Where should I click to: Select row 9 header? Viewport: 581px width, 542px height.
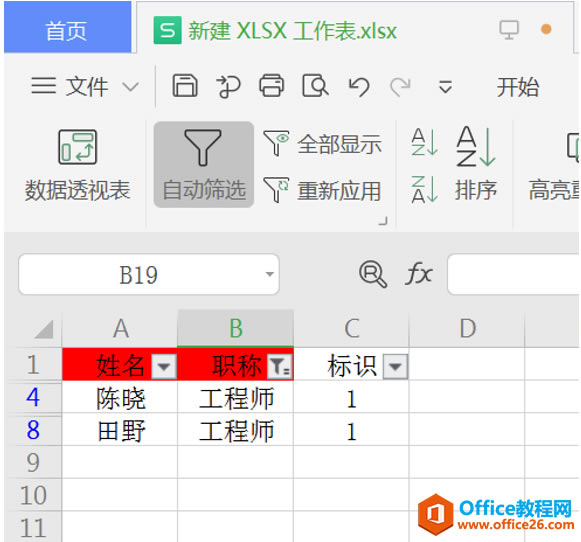(33, 462)
